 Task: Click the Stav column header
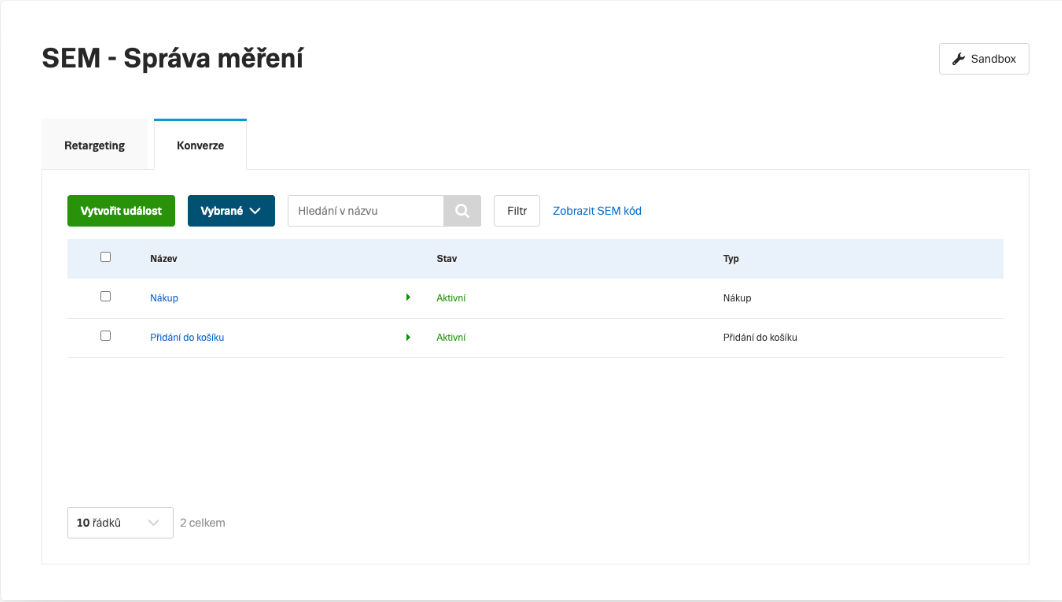click(x=447, y=259)
